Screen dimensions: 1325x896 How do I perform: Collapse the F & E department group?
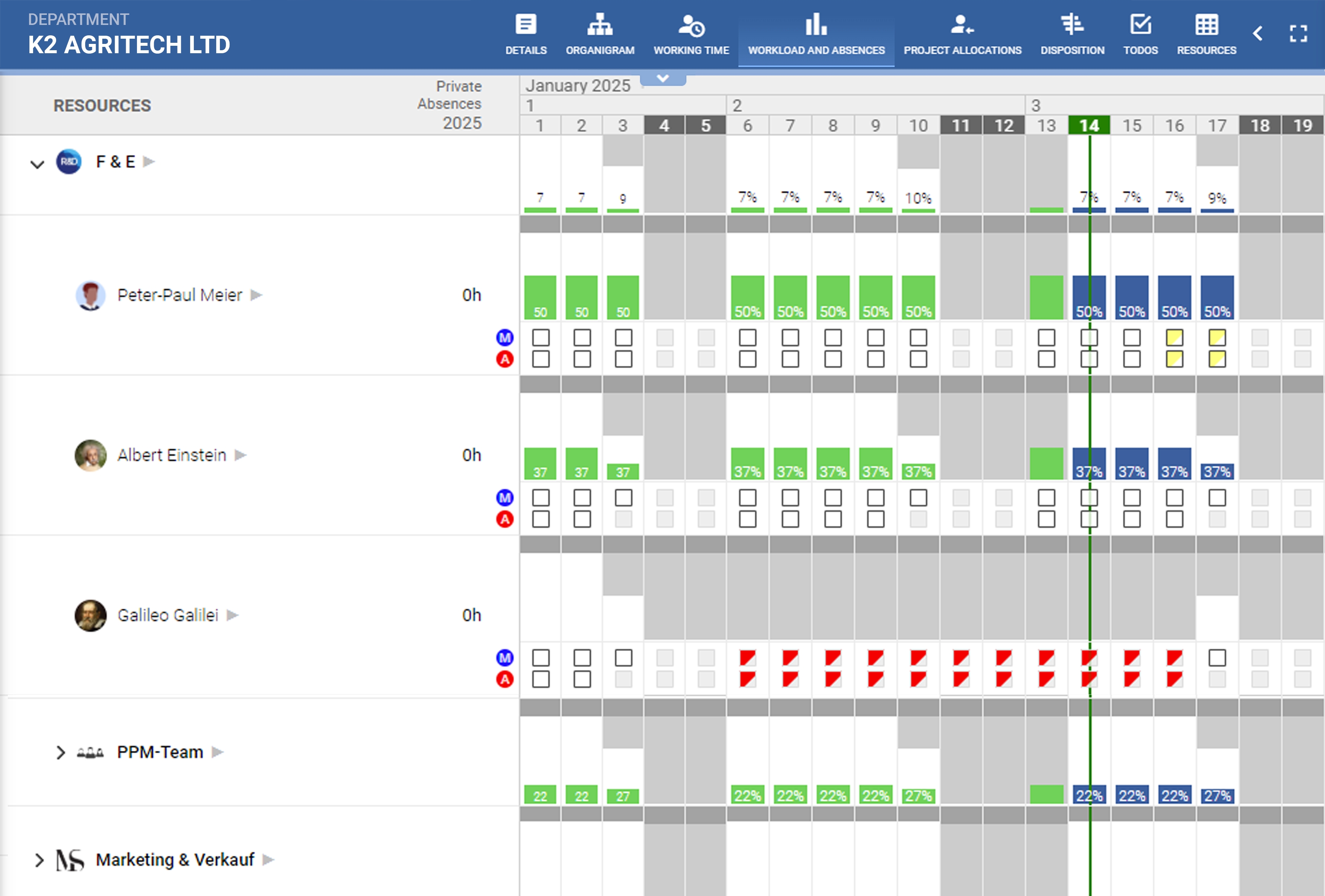tap(37, 165)
